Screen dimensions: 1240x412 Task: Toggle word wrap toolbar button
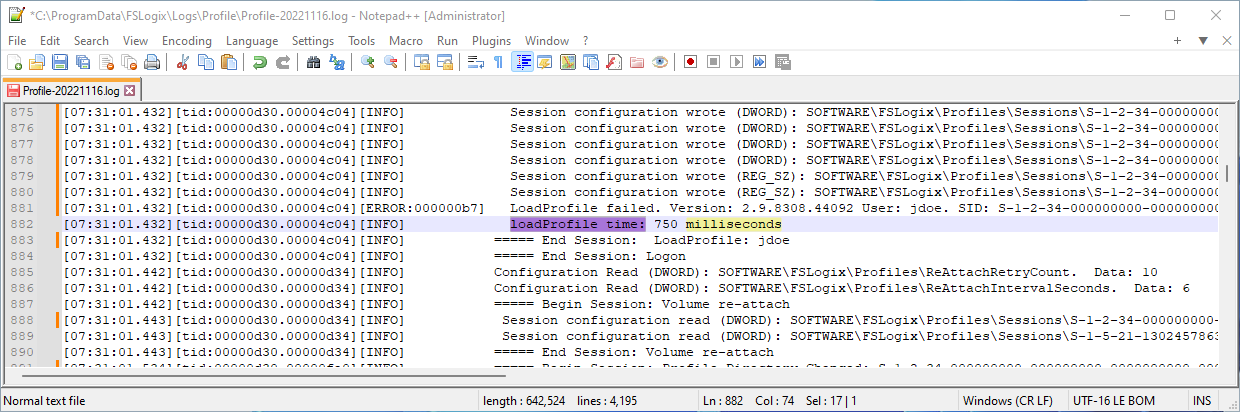click(x=475, y=62)
